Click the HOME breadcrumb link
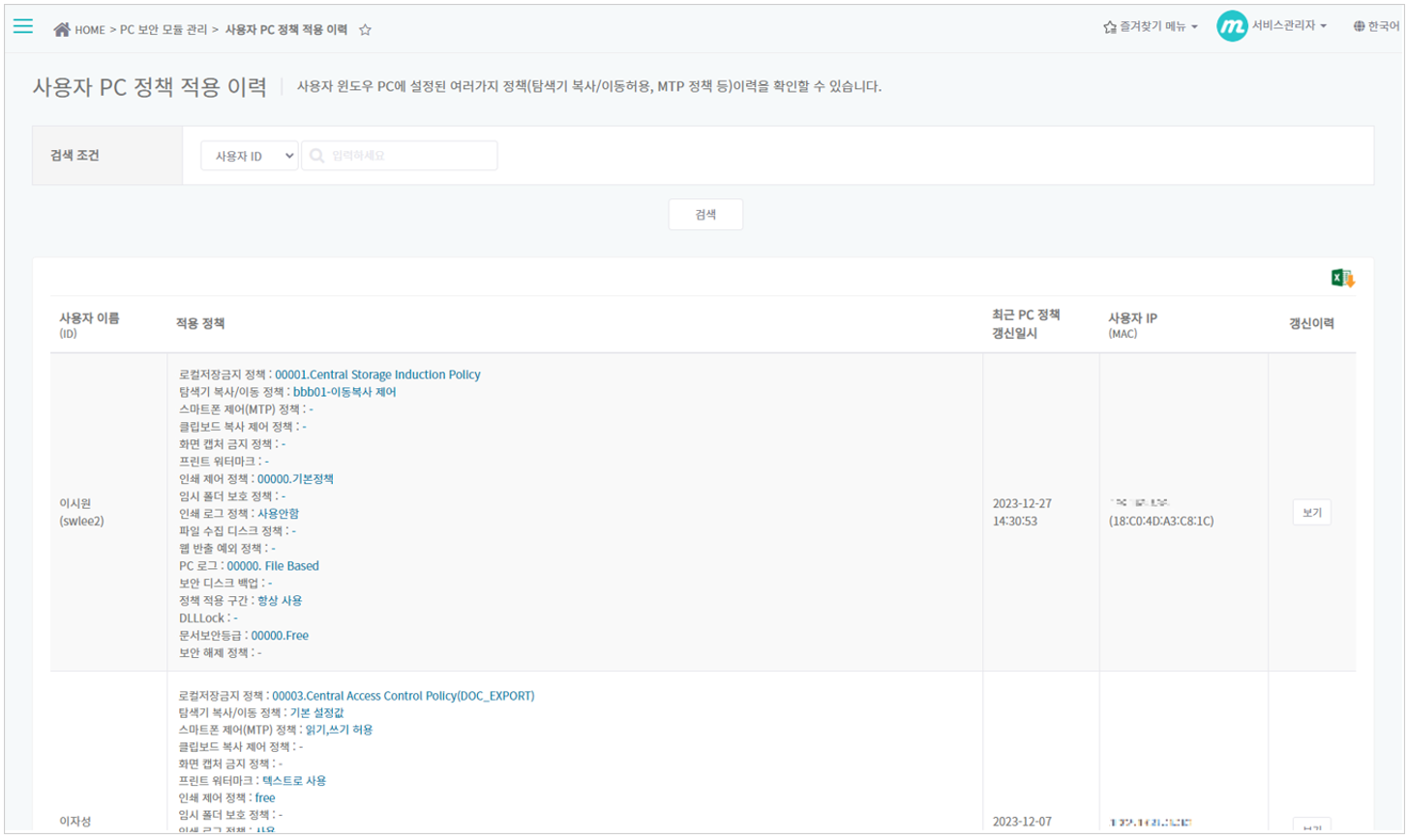Screen dimensions: 1408x840 pyautogui.click(x=89, y=30)
